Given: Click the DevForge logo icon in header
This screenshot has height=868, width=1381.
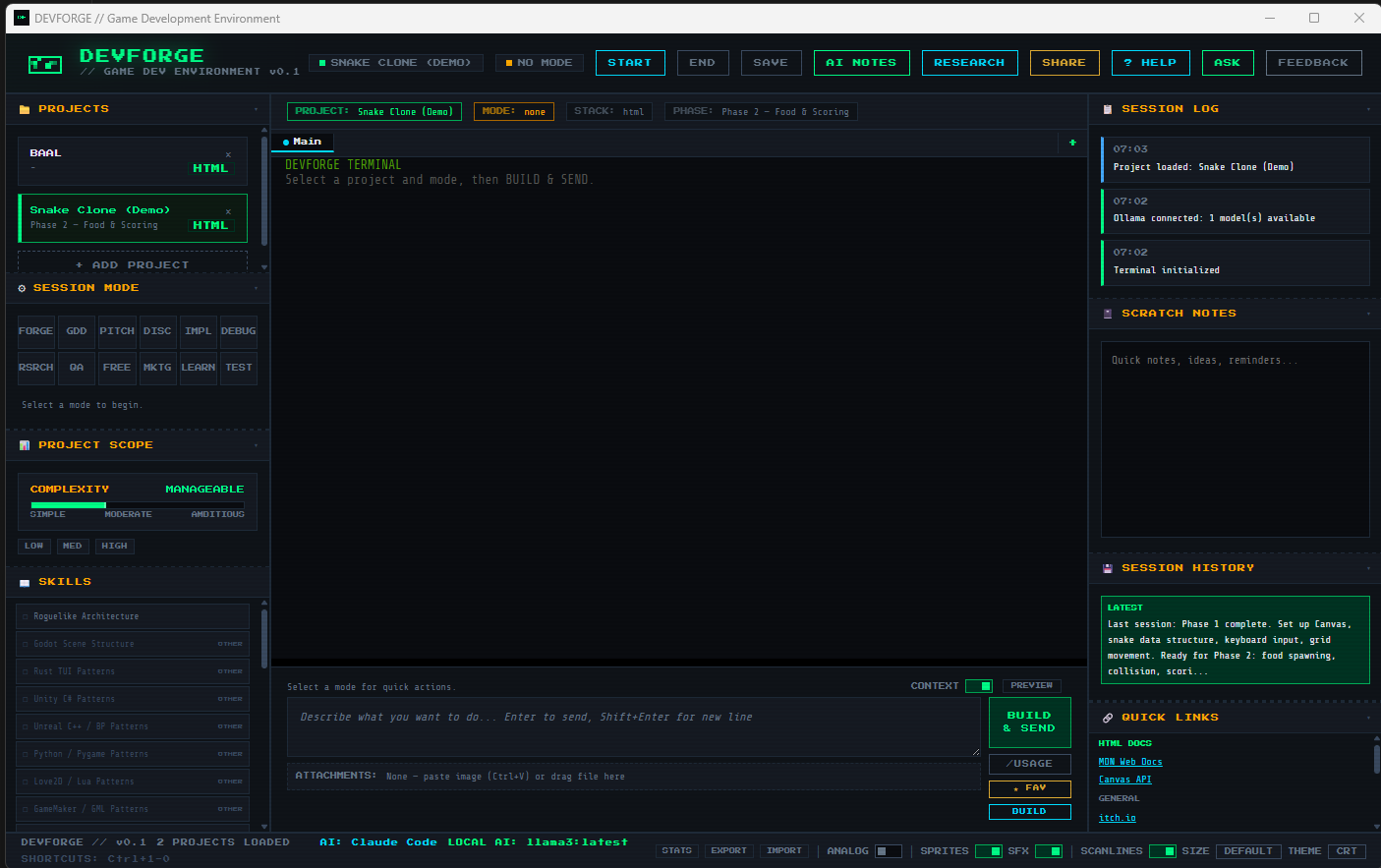Looking at the screenshot, I should coord(45,64).
